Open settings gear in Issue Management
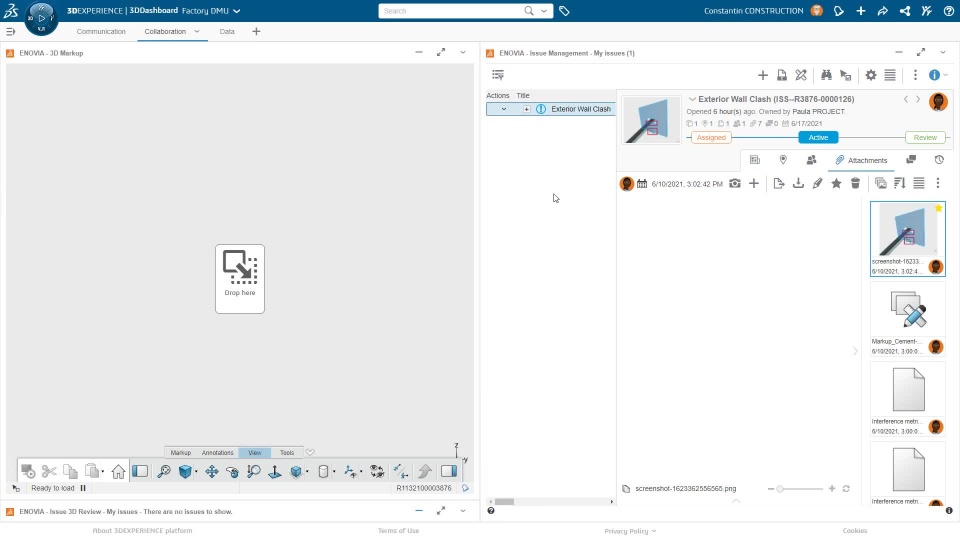960x540 pixels. pyautogui.click(x=871, y=75)
